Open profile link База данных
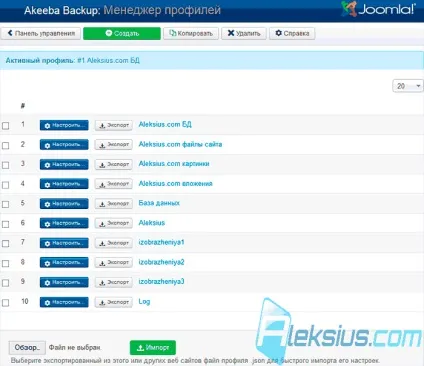This screenshot has height=366, width=424. tap(159, 203)
